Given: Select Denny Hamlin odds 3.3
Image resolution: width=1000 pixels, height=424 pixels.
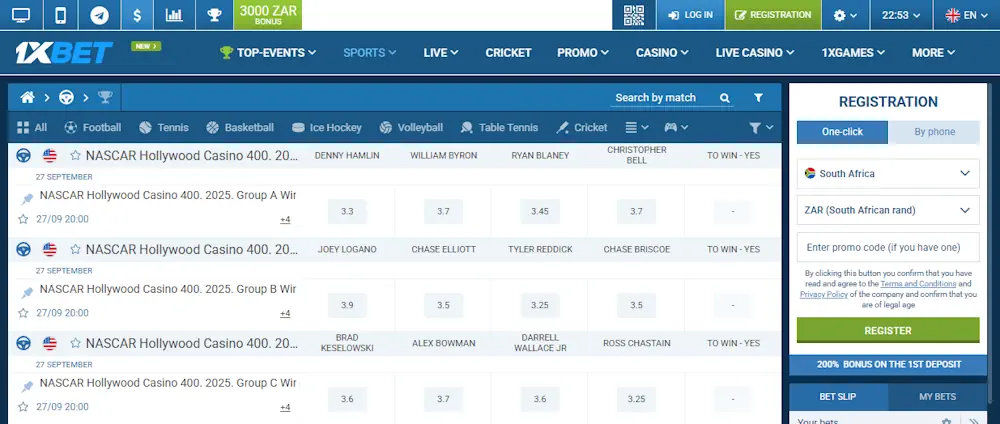Looking at the screenshot, I should click(x=347, y=212).
